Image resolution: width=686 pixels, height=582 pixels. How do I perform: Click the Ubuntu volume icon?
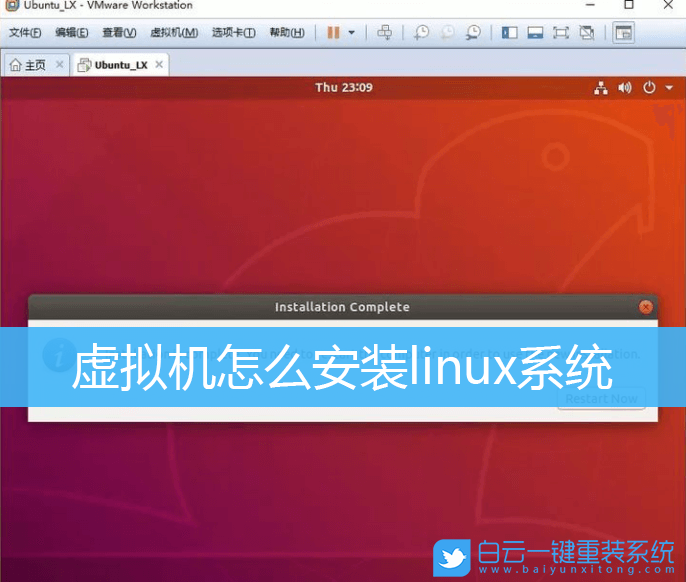pos(625,88)
